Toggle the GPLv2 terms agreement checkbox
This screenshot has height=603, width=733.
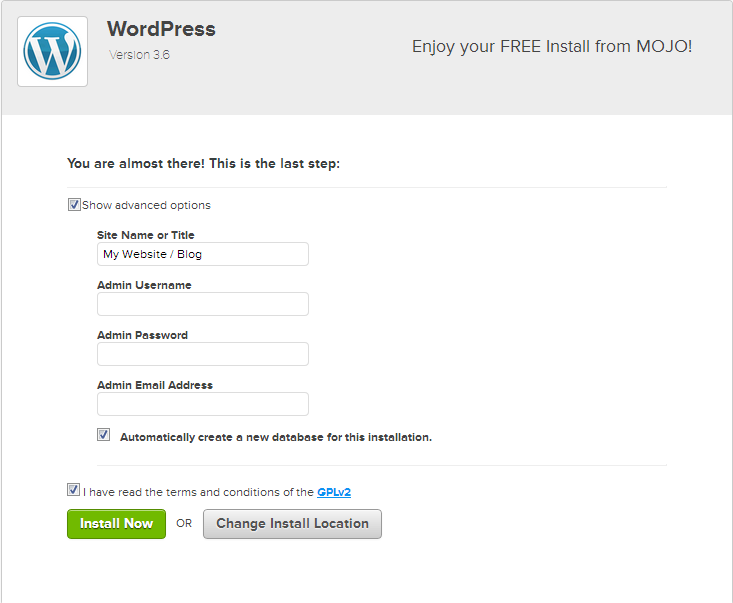pyautogui.click(x=73, y=489)
